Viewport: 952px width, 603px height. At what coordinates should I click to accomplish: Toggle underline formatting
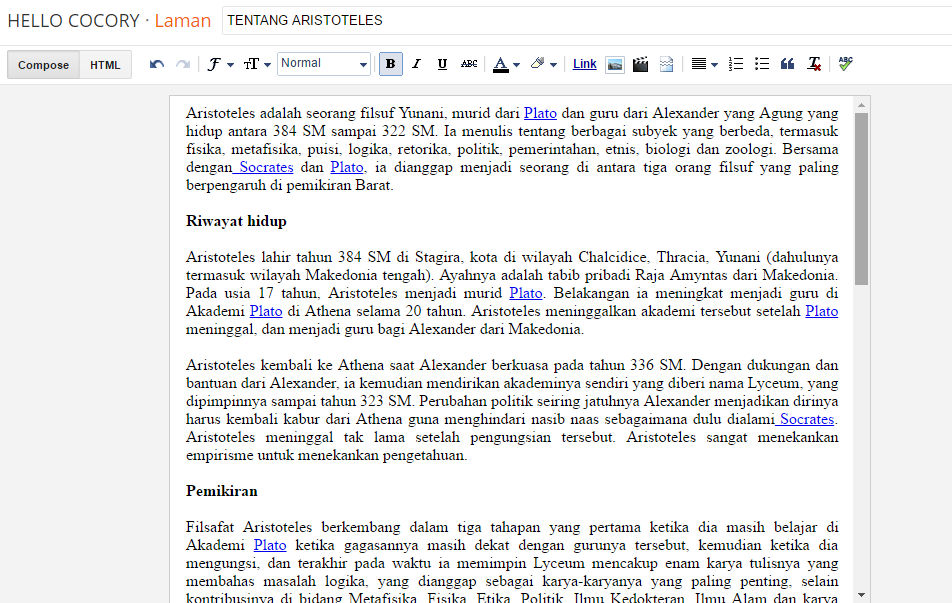click(x=443, y=64)
